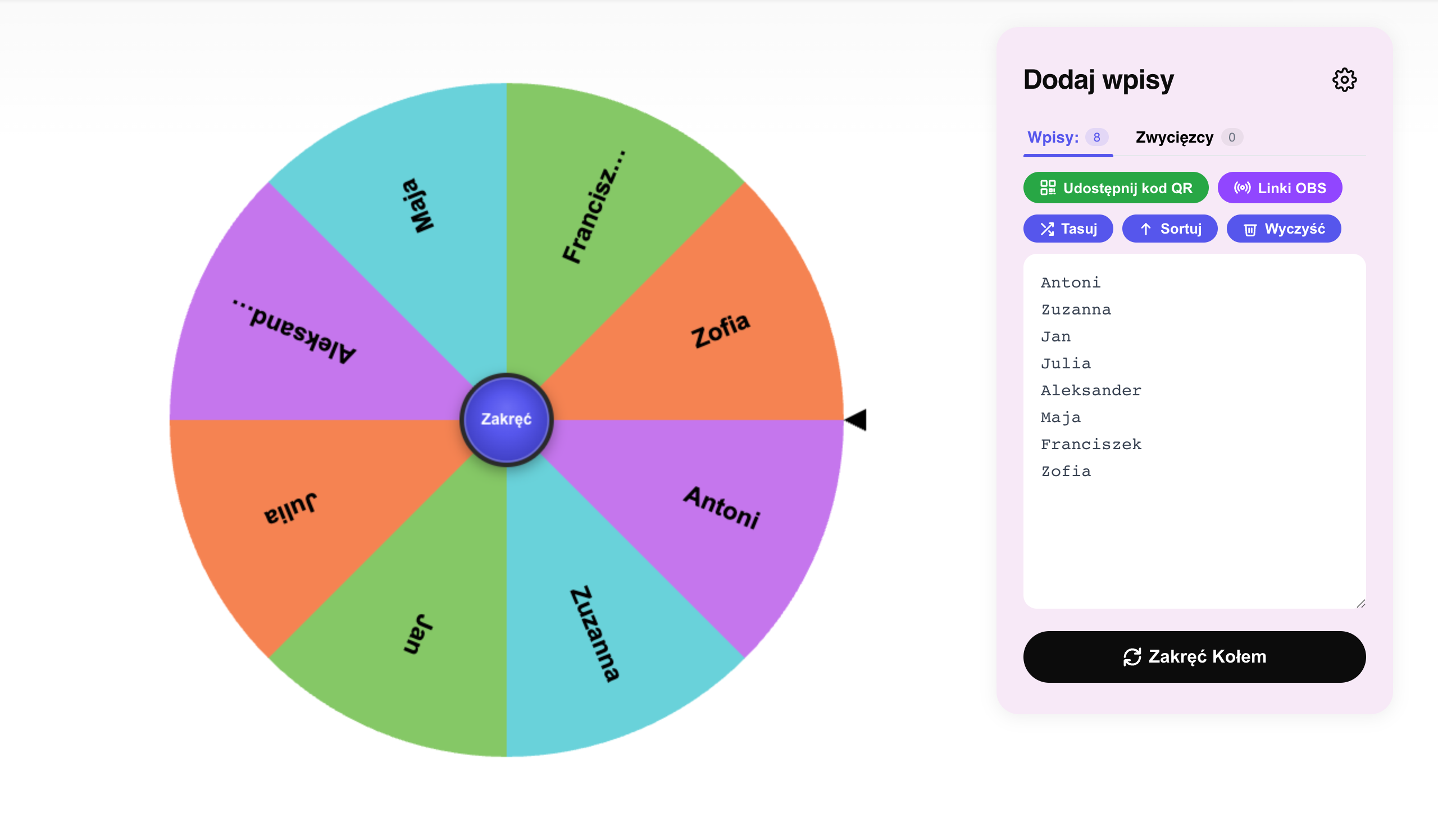Click the up-arrow icon in Sortuj button
This screenshot has width=1438, height=840.
click(1145, 229)
